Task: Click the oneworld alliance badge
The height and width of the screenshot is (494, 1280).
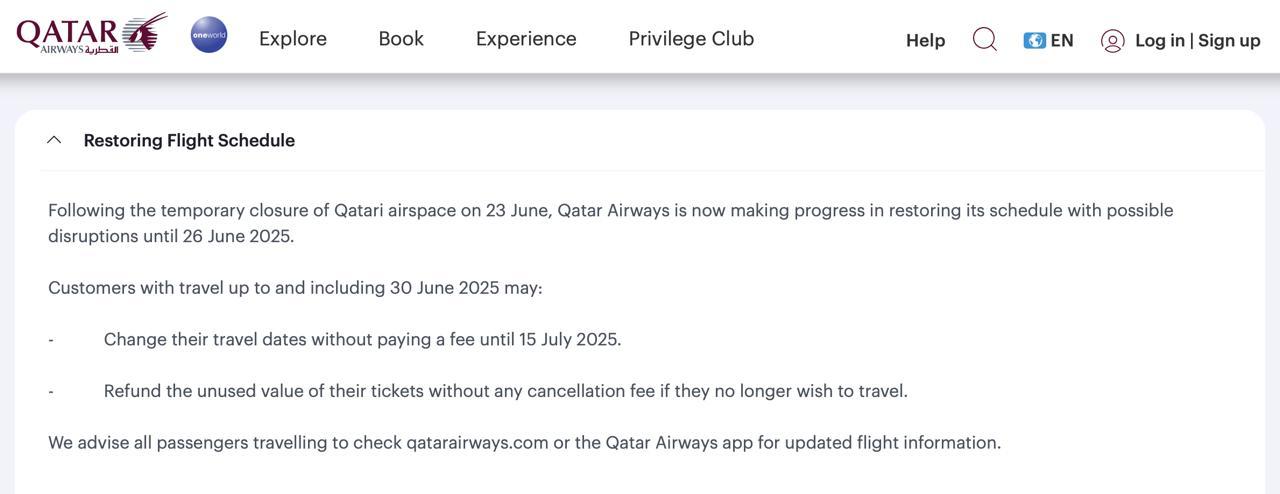Action: 209,35
